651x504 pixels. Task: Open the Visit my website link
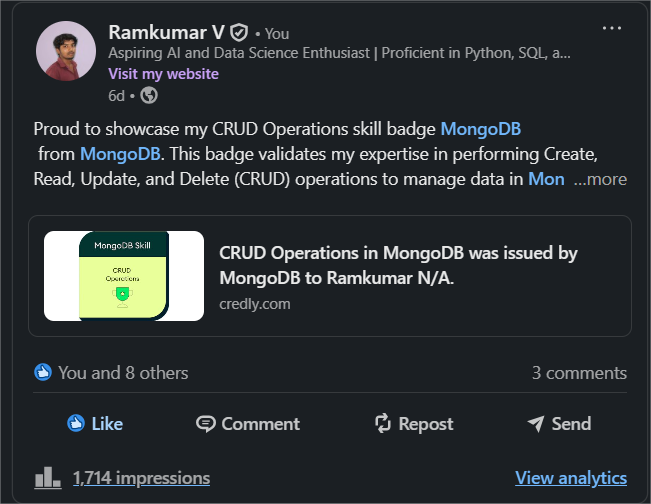(x=164, y=74)
